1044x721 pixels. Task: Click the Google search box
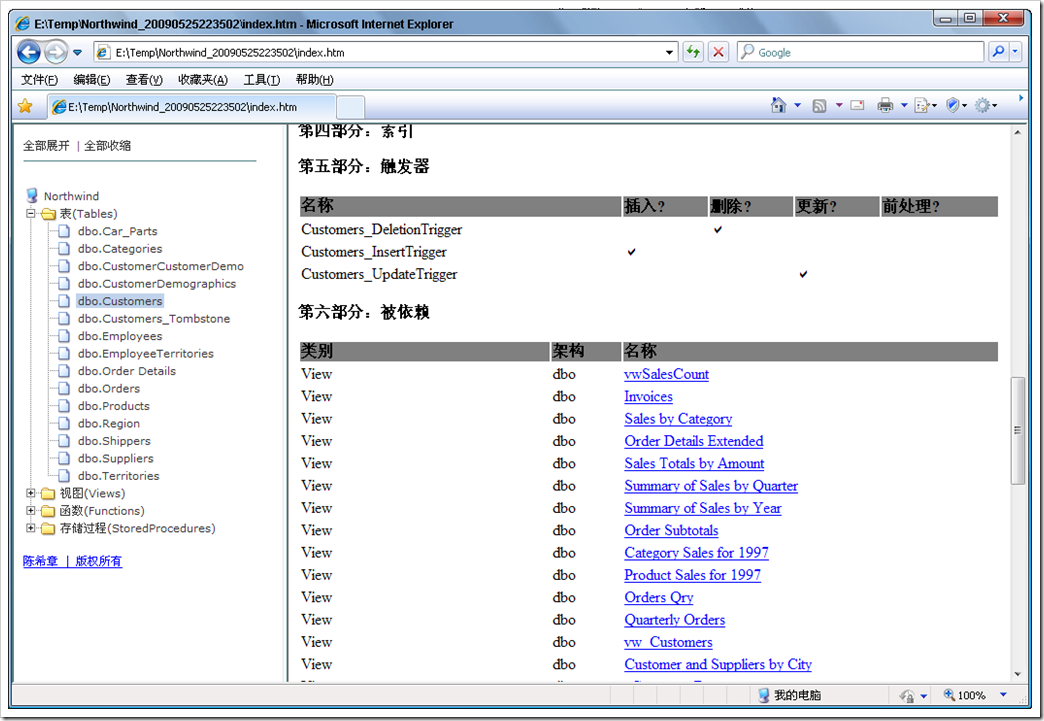pos(860,52)
